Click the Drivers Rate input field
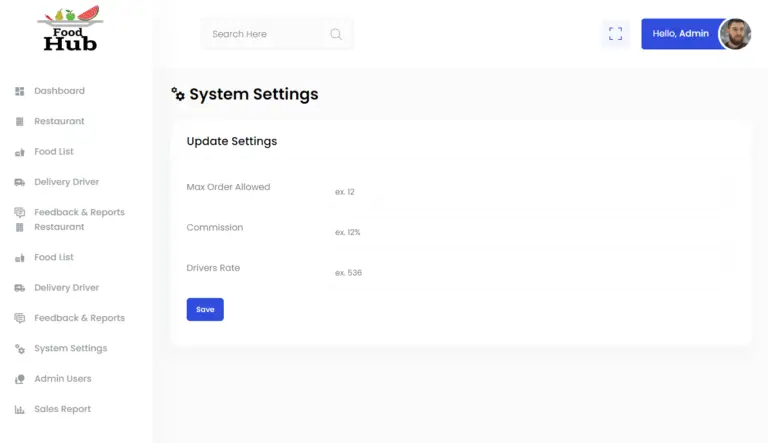 [532, 273]
